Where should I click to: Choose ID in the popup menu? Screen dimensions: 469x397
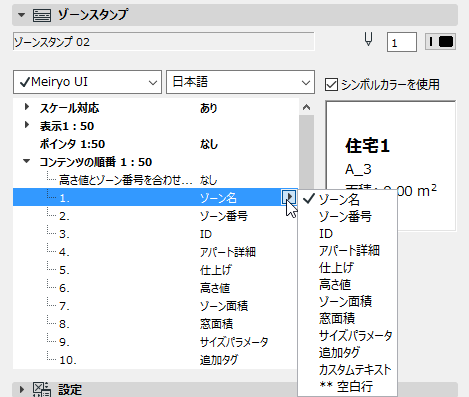pos(347,234)
